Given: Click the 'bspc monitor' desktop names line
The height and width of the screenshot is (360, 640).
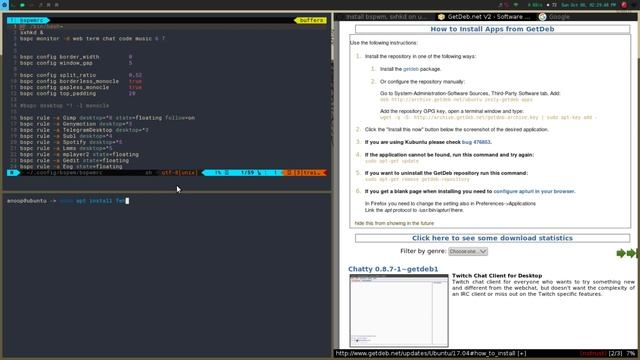Looking at the screenshot, I should click(92, 38).
